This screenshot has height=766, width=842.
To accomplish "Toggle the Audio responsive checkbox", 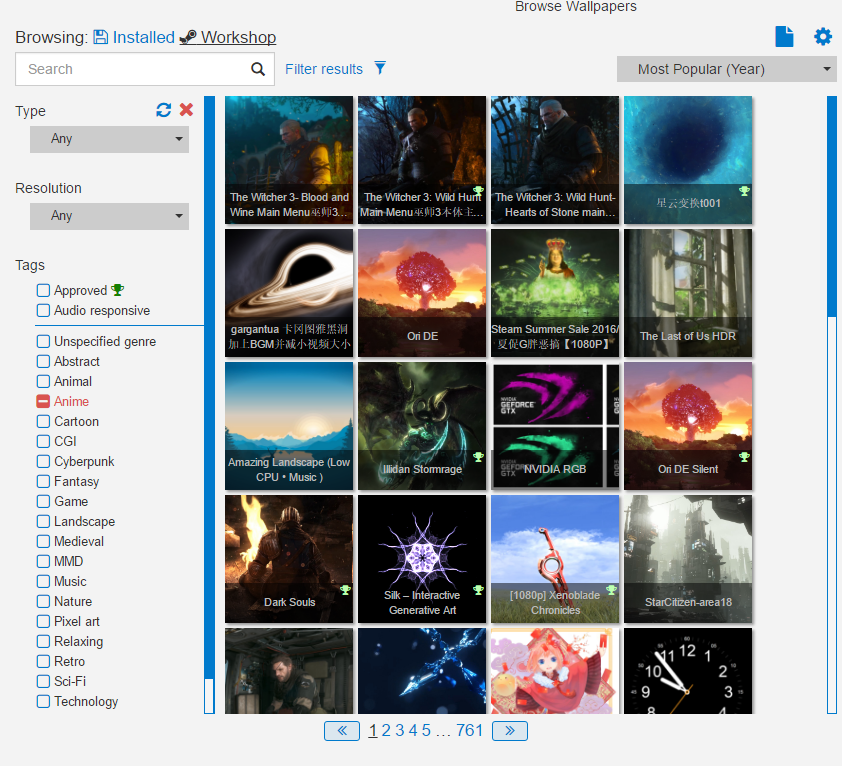I will [x=43, y=310].
